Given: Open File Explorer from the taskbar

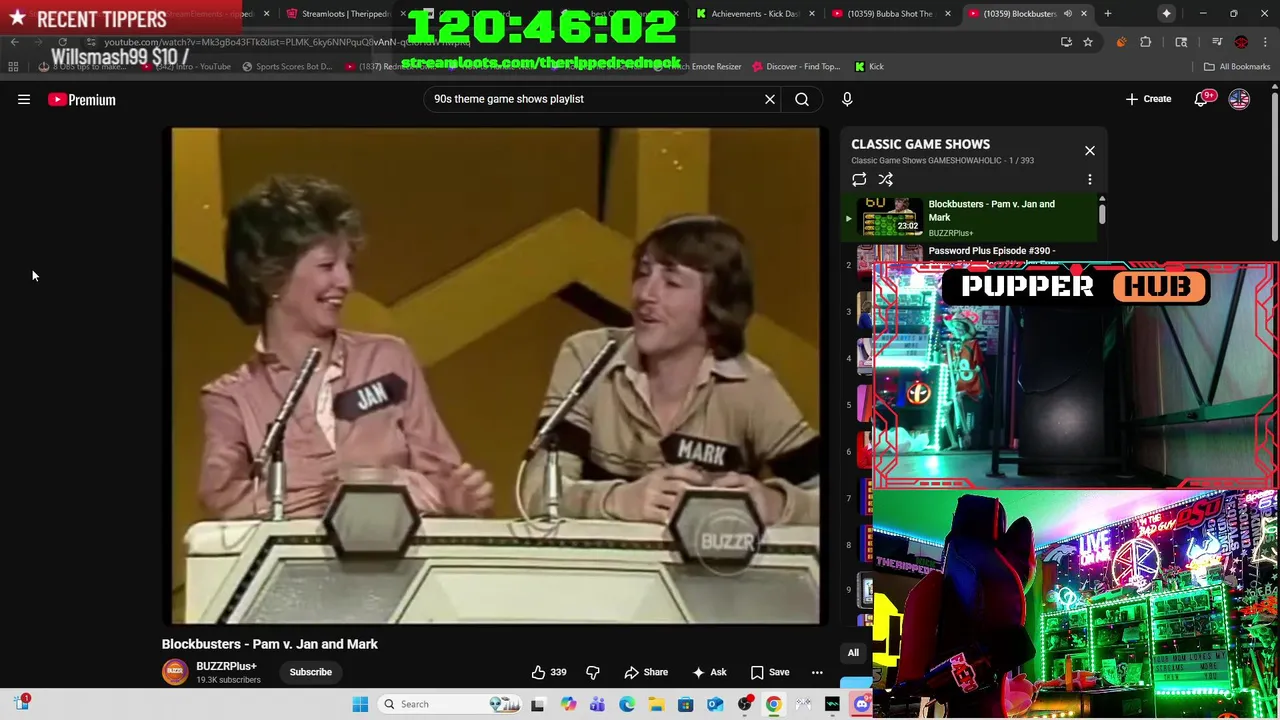Looking at the screenshot, I should click(656, 704).
